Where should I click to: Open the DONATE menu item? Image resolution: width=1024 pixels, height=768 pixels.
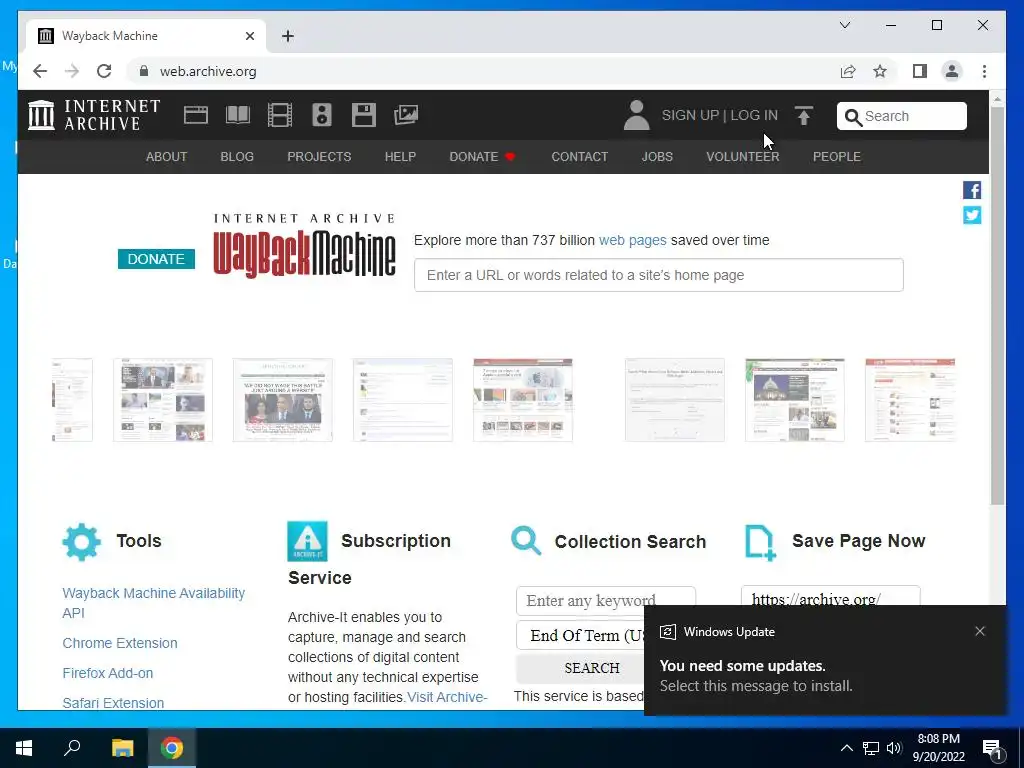pyautogui.click(x=482, y=157)
